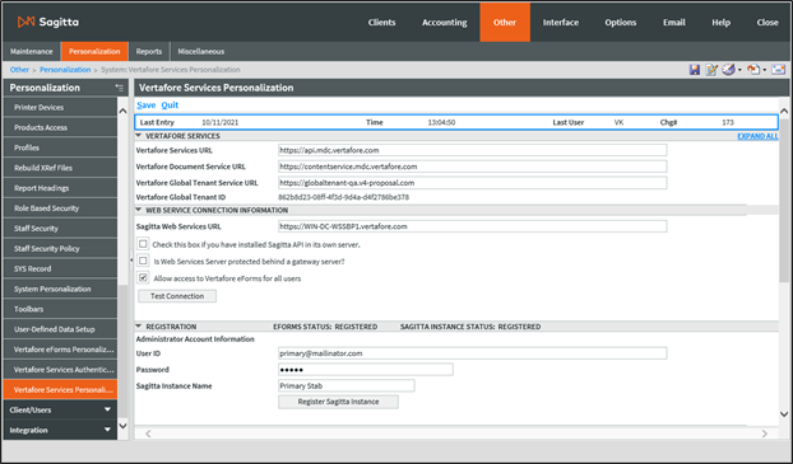The image size is (793, 464).
Task: Click the paintbrush tools icon
Action: pyautogui.click(x=727, y=70)
